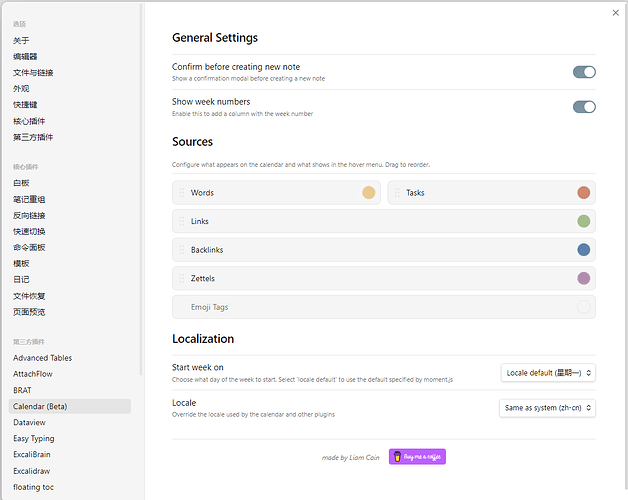Click the Links green color dot
The image size is (628, 500).
pos(584,221)
